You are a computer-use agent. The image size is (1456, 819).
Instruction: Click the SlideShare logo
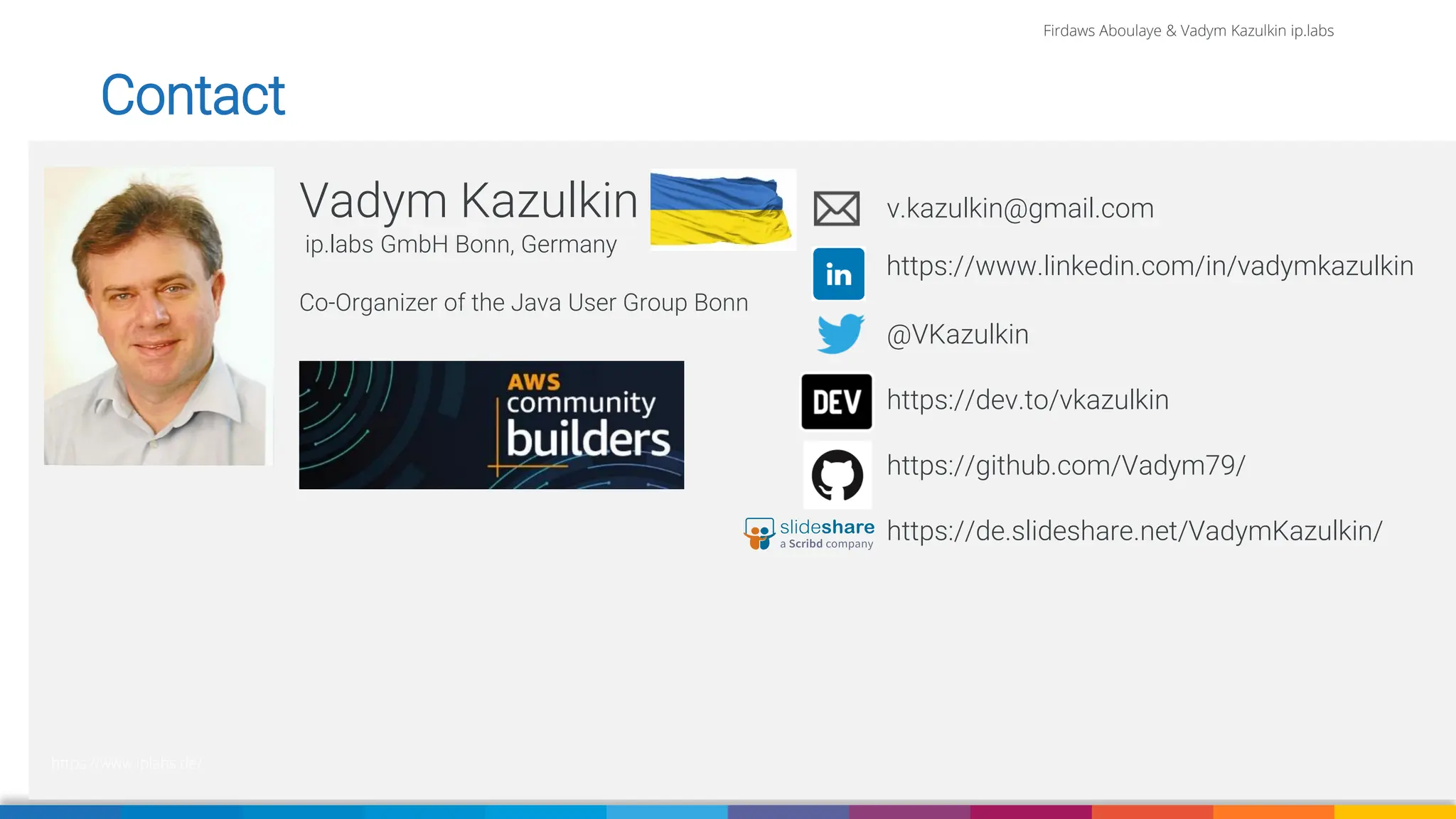809,533
